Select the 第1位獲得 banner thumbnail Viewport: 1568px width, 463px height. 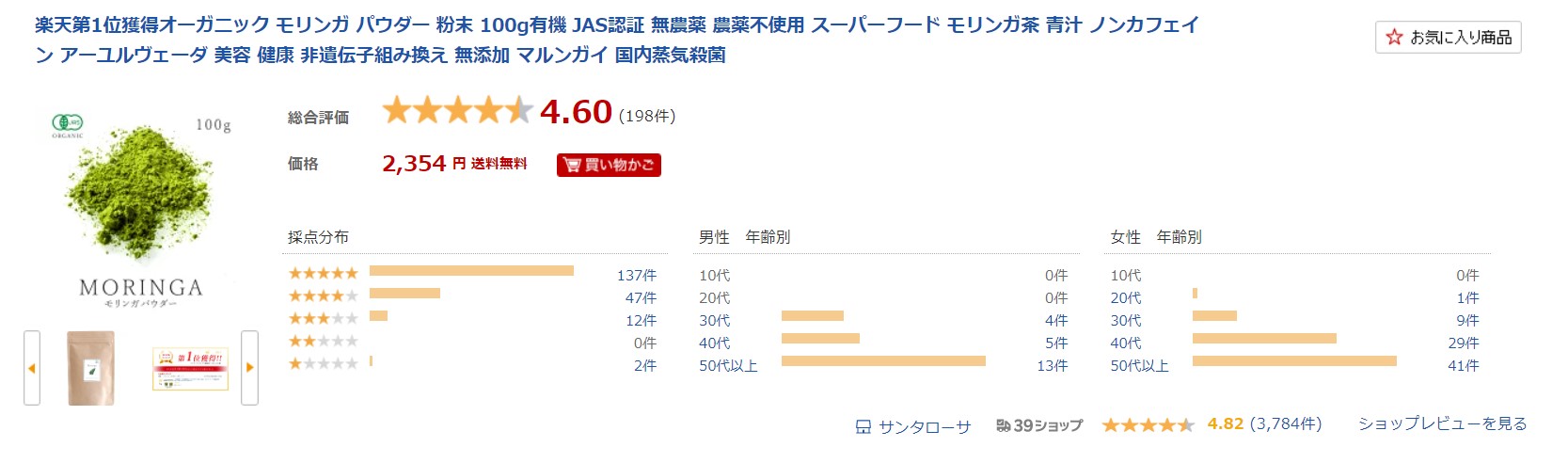(x=191, y=369)
